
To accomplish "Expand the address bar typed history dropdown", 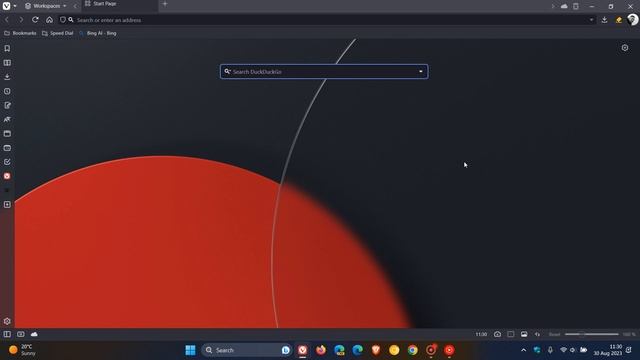I will pyautogui.click(x=591, y=20).
